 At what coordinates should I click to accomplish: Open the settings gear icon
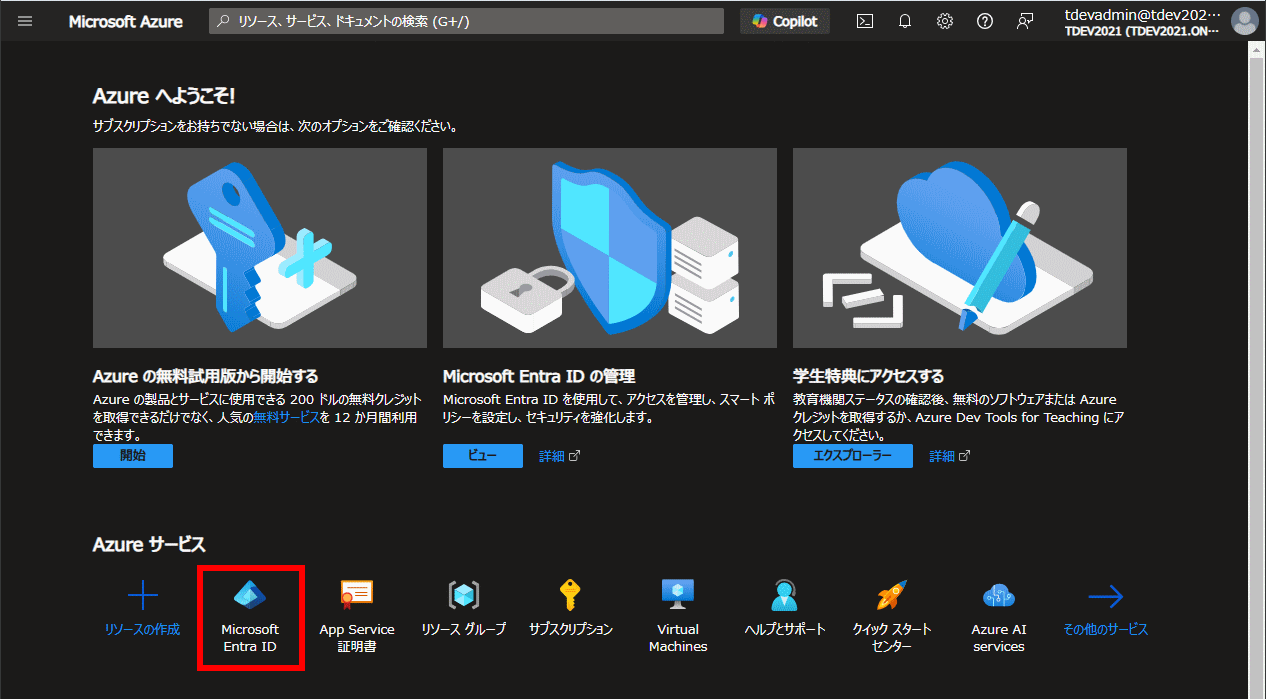[x=945, y=21]
